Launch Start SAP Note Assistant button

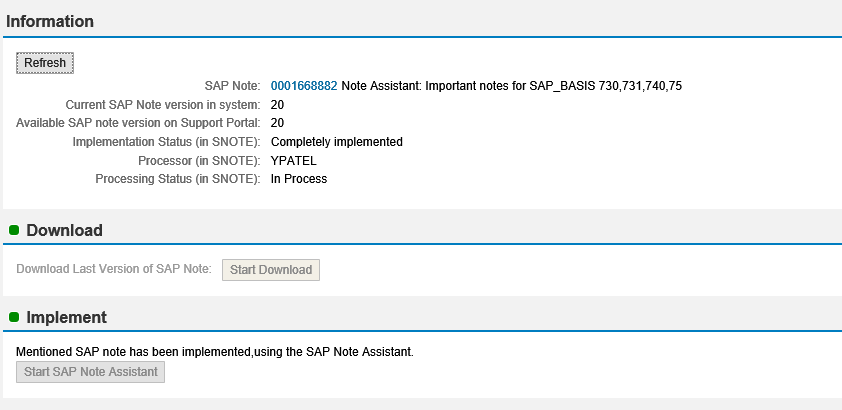pyautogui.click(x=91, y=372)
